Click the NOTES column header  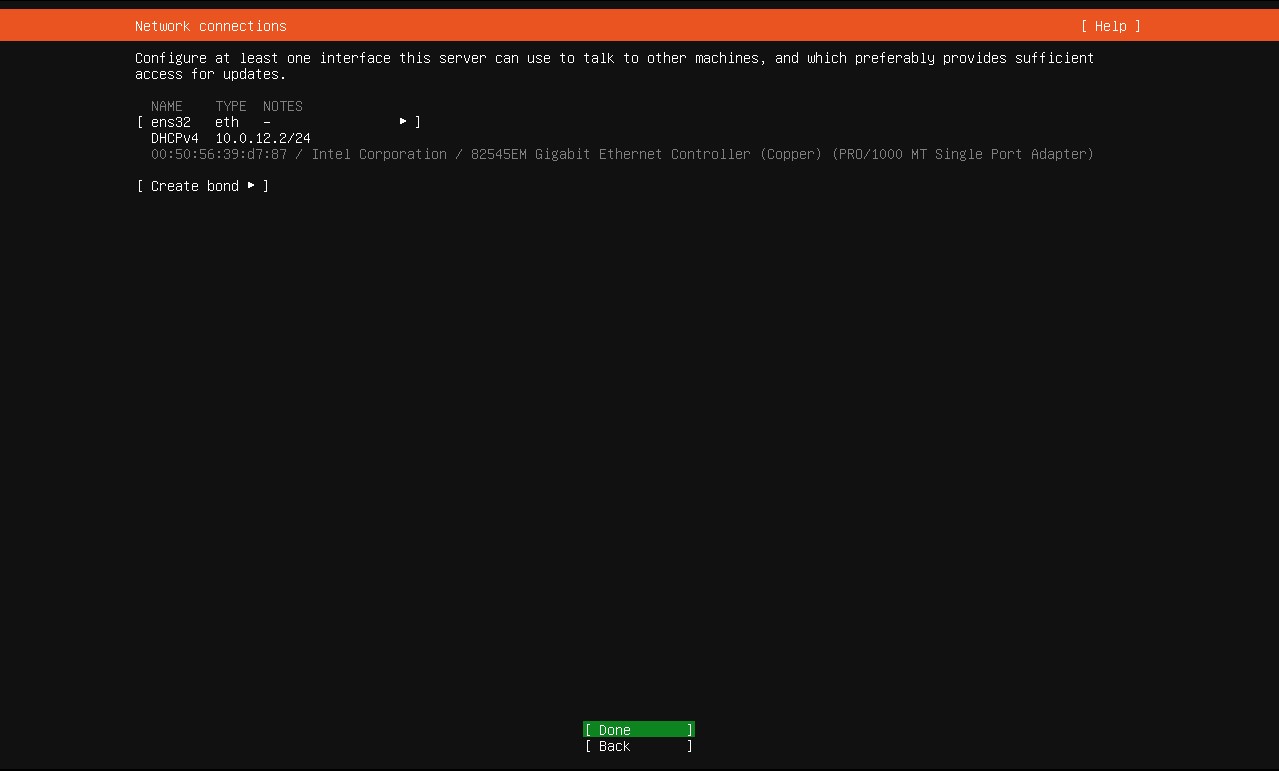282,106
